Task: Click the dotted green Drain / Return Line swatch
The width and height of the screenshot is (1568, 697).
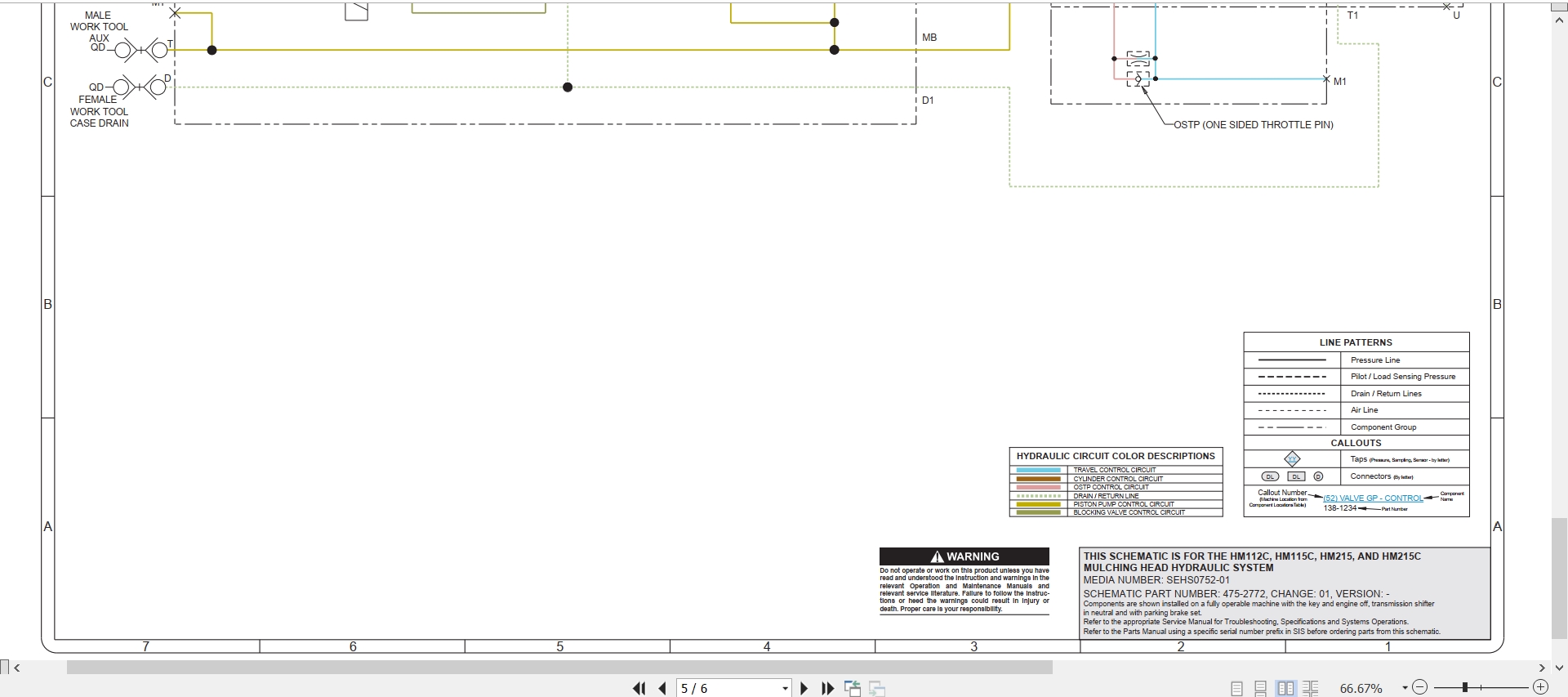Action: pyautogui.click(x=1038, y=496)
